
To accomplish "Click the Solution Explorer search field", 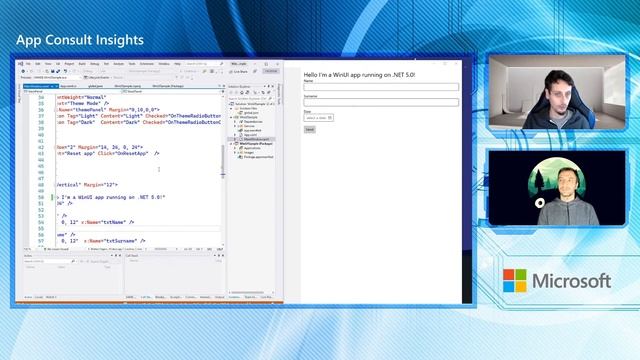I will tap(250, 98).
